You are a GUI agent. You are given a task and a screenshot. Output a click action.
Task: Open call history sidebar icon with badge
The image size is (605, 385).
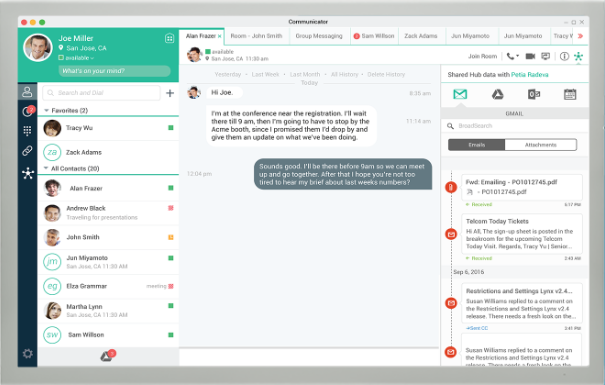[28, 111]
